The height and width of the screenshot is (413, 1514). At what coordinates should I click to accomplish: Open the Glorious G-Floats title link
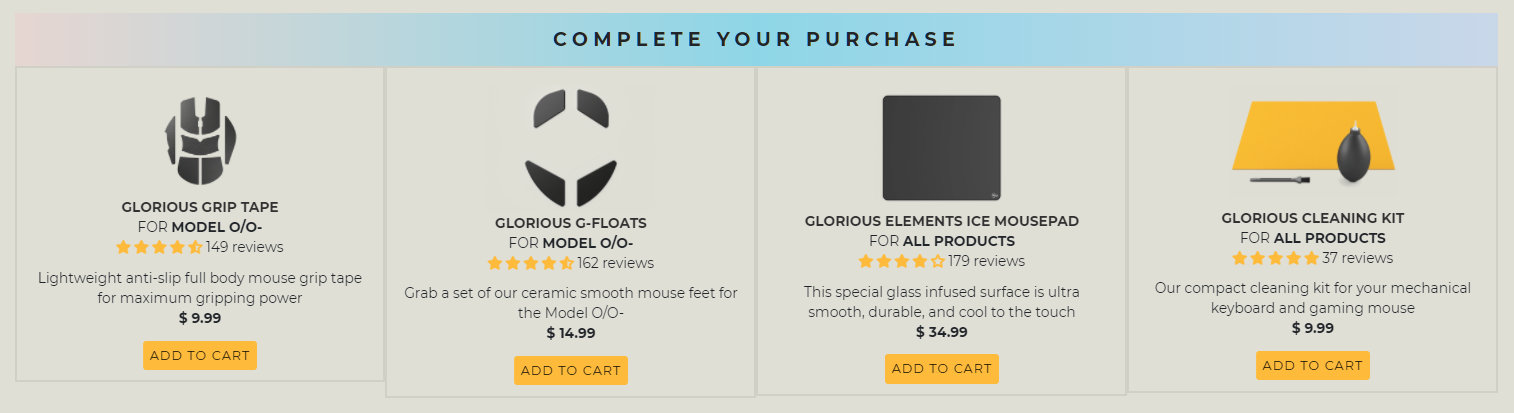pos(571,223)
